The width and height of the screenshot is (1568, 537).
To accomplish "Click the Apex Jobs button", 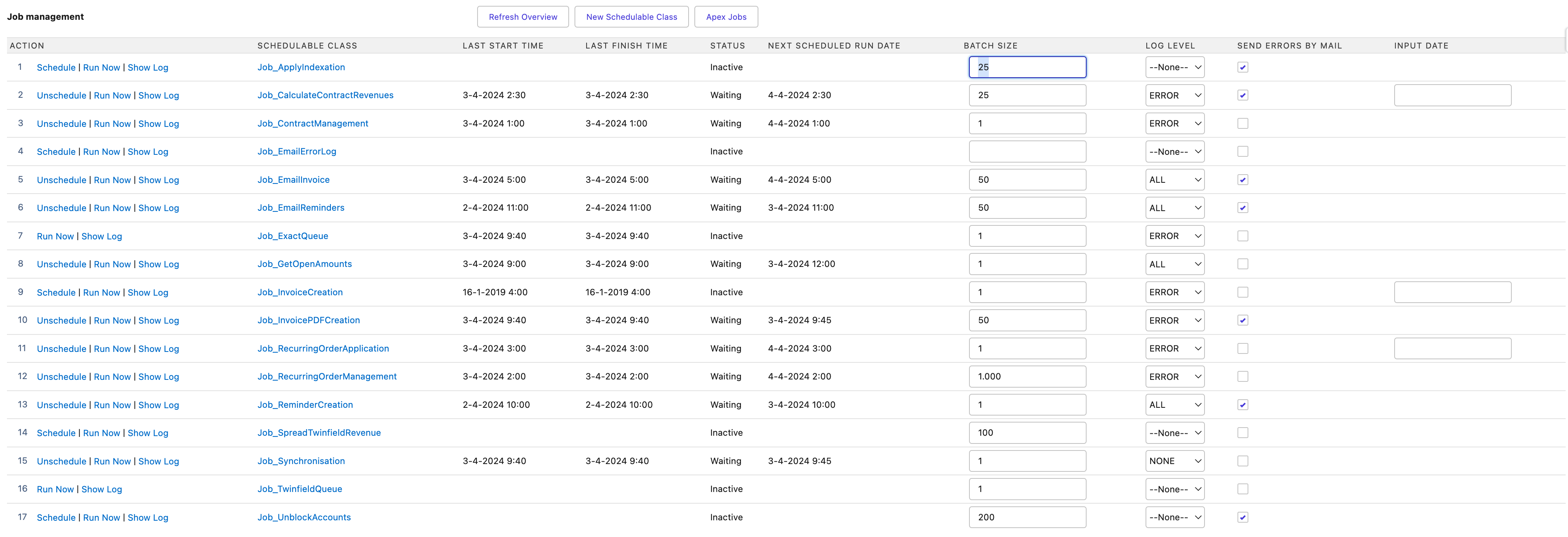I will (x=725, y=17).
